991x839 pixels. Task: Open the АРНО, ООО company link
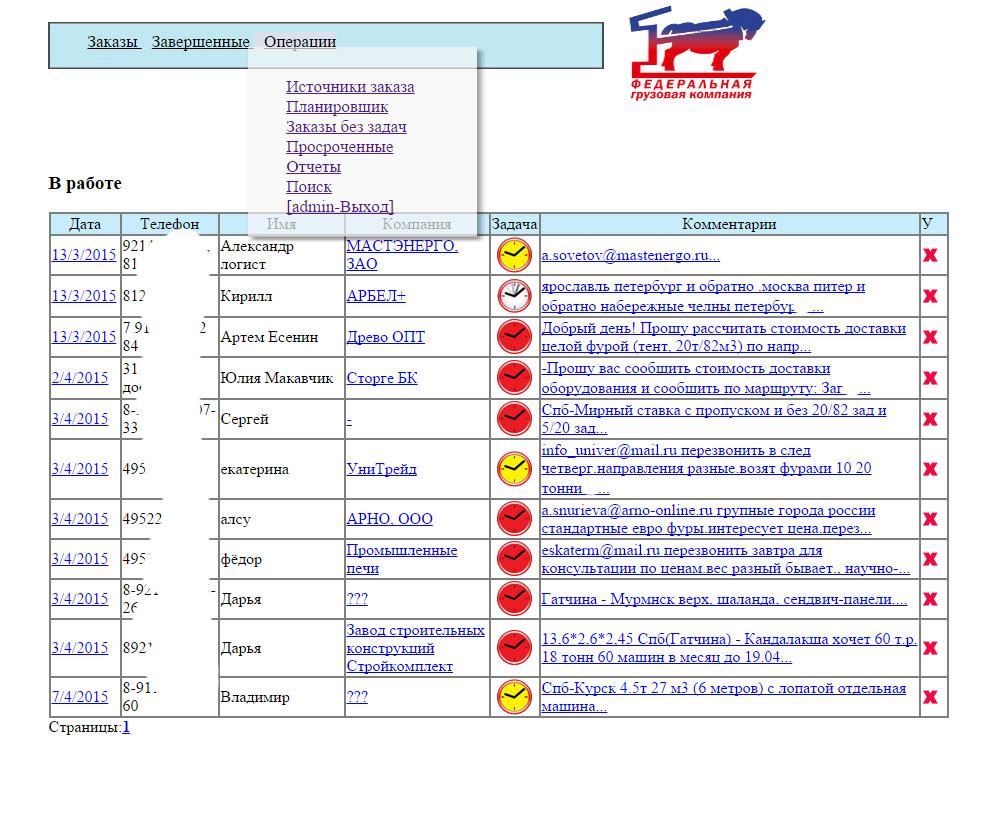click(x=389, y=519)
